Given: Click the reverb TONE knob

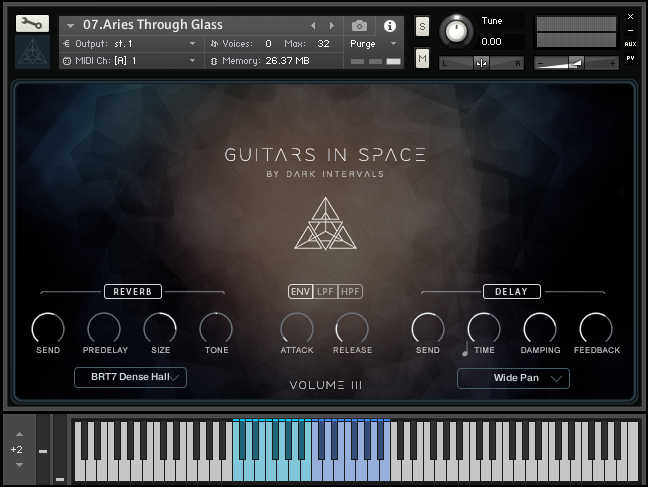Looking at the screenshot, I should pos(216,329).
